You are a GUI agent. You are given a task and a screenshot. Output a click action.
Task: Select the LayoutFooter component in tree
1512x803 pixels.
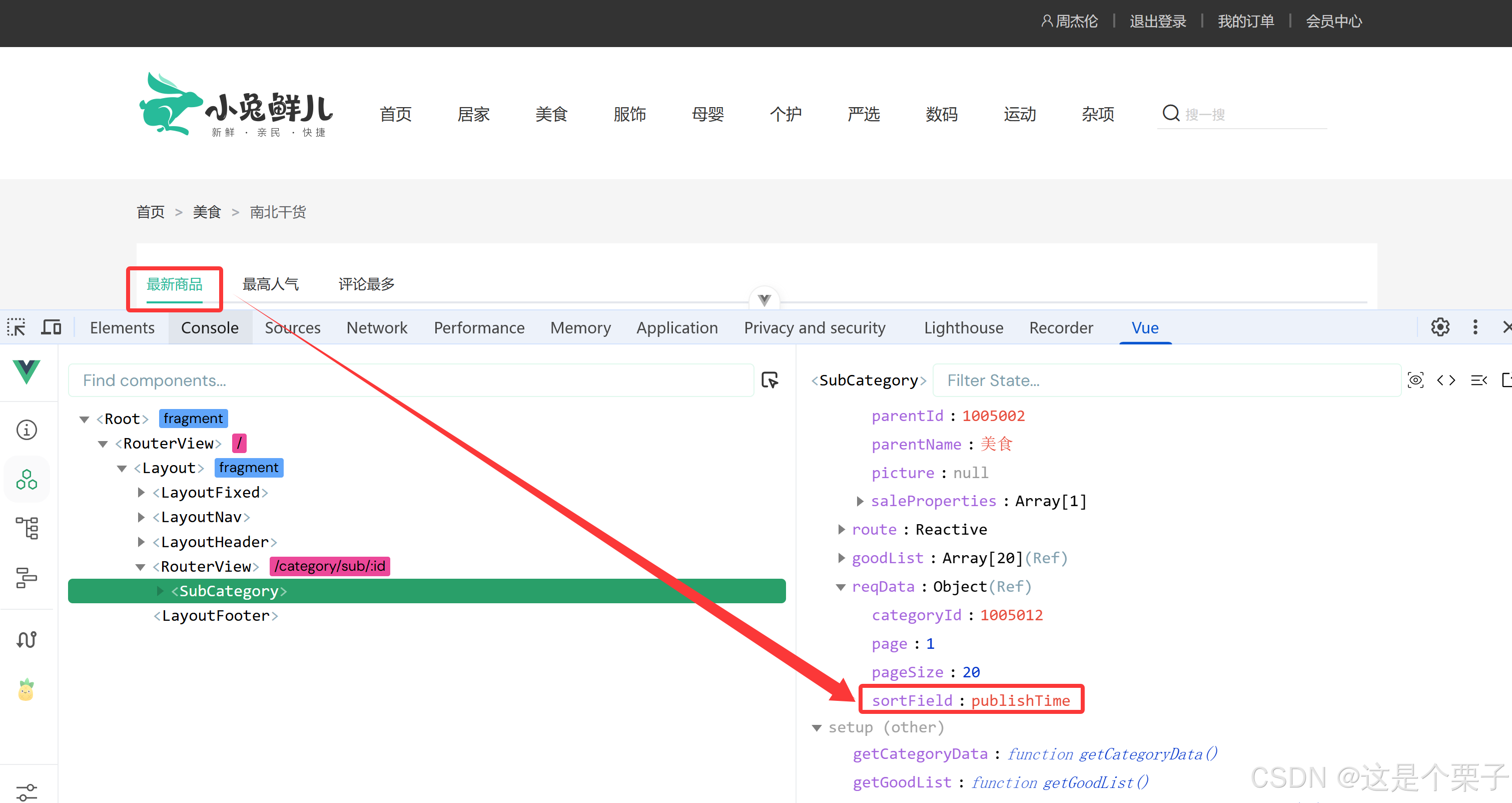pyautogui.click(x=216, y=616)
